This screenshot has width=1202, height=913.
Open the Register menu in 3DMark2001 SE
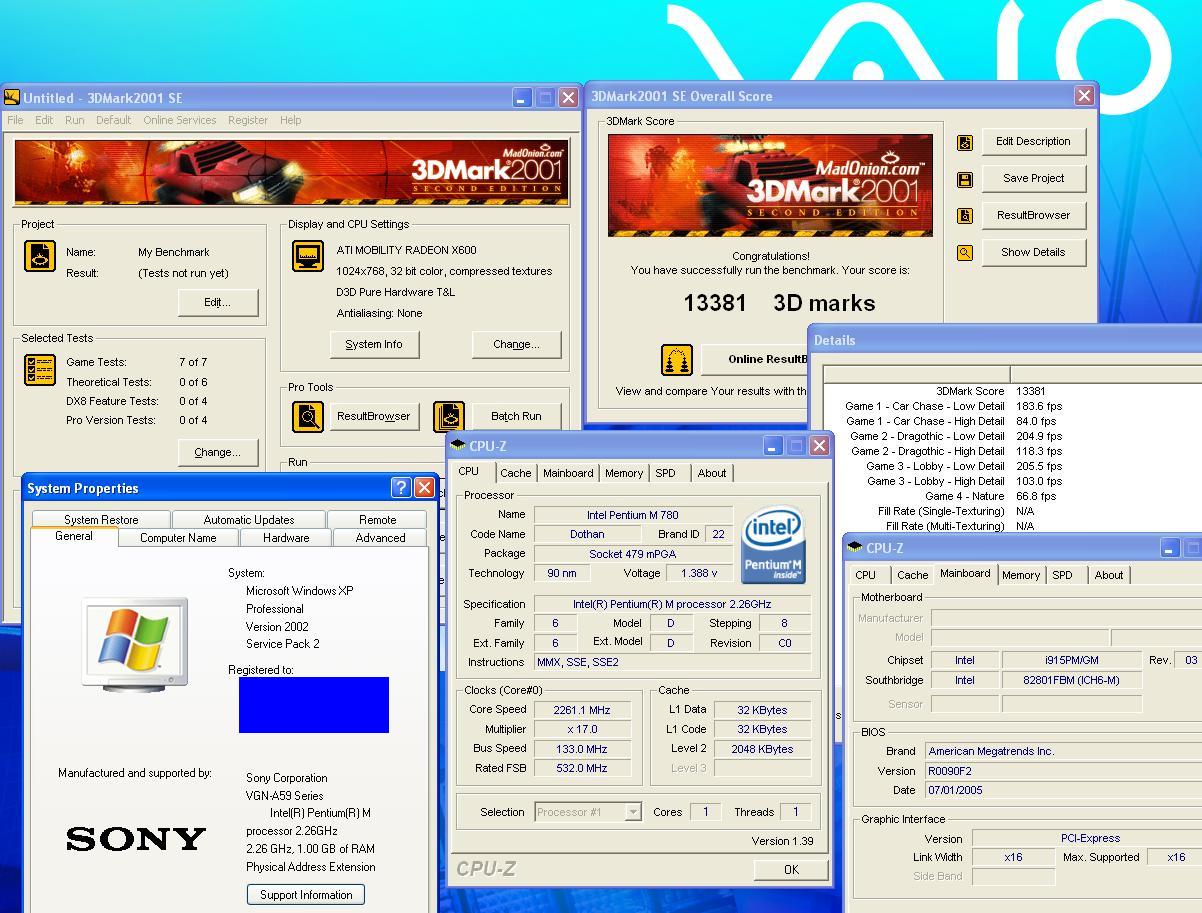[x=247, y=120]
